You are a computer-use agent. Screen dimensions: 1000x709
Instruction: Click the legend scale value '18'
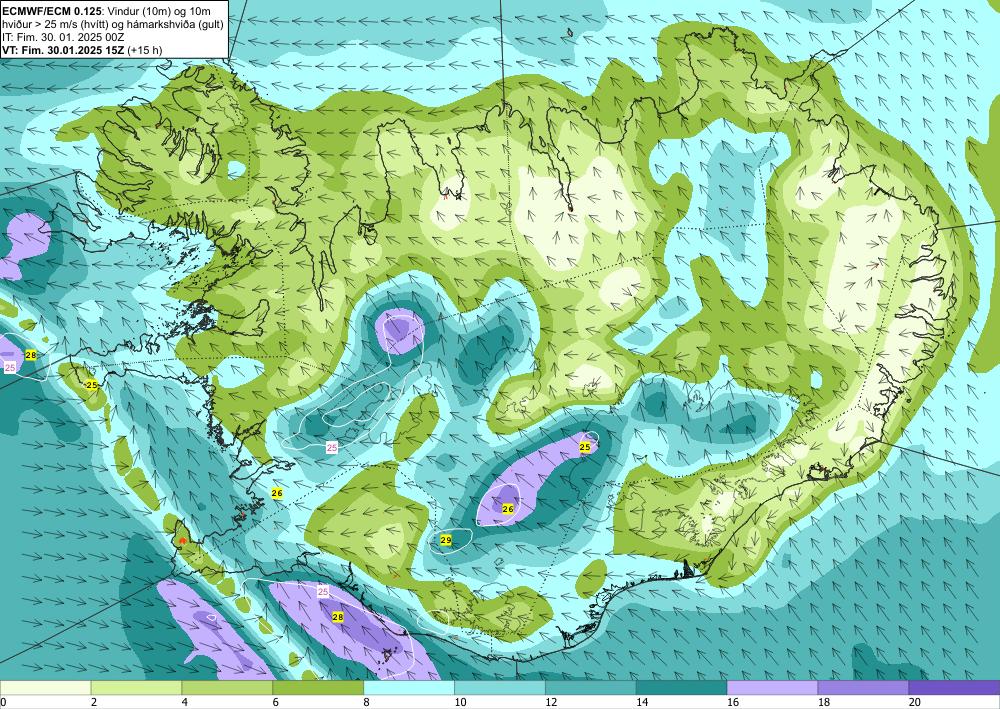click(x=823, y=702)
